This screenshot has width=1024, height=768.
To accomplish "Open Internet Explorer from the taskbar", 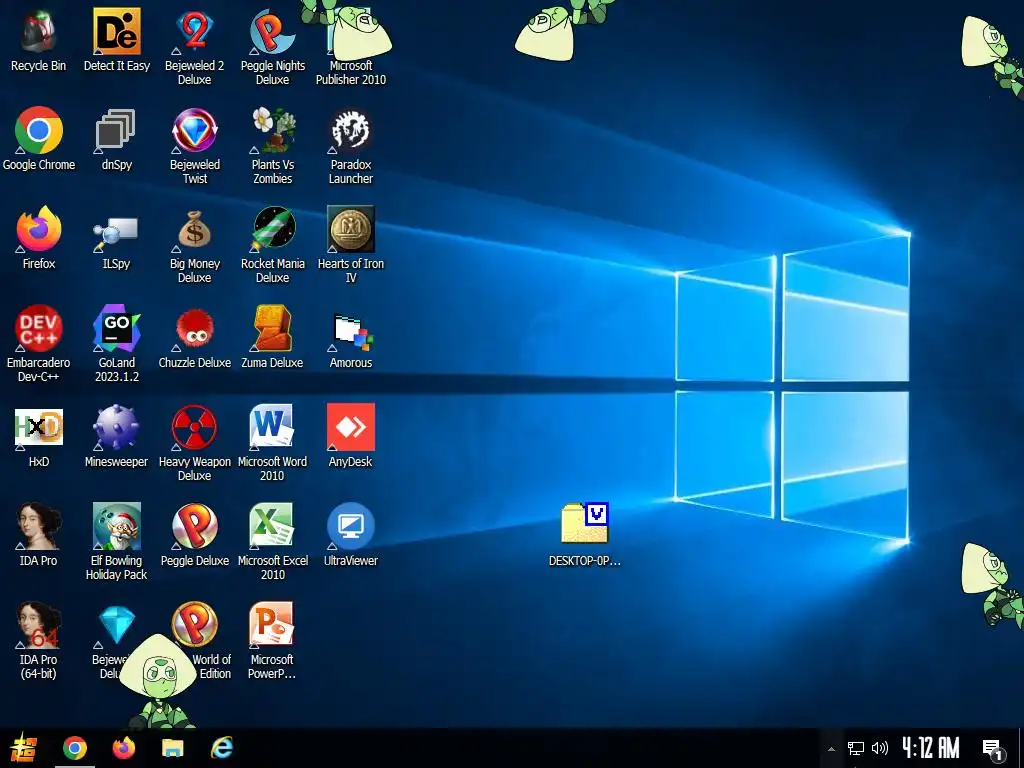I will (221, 748).
